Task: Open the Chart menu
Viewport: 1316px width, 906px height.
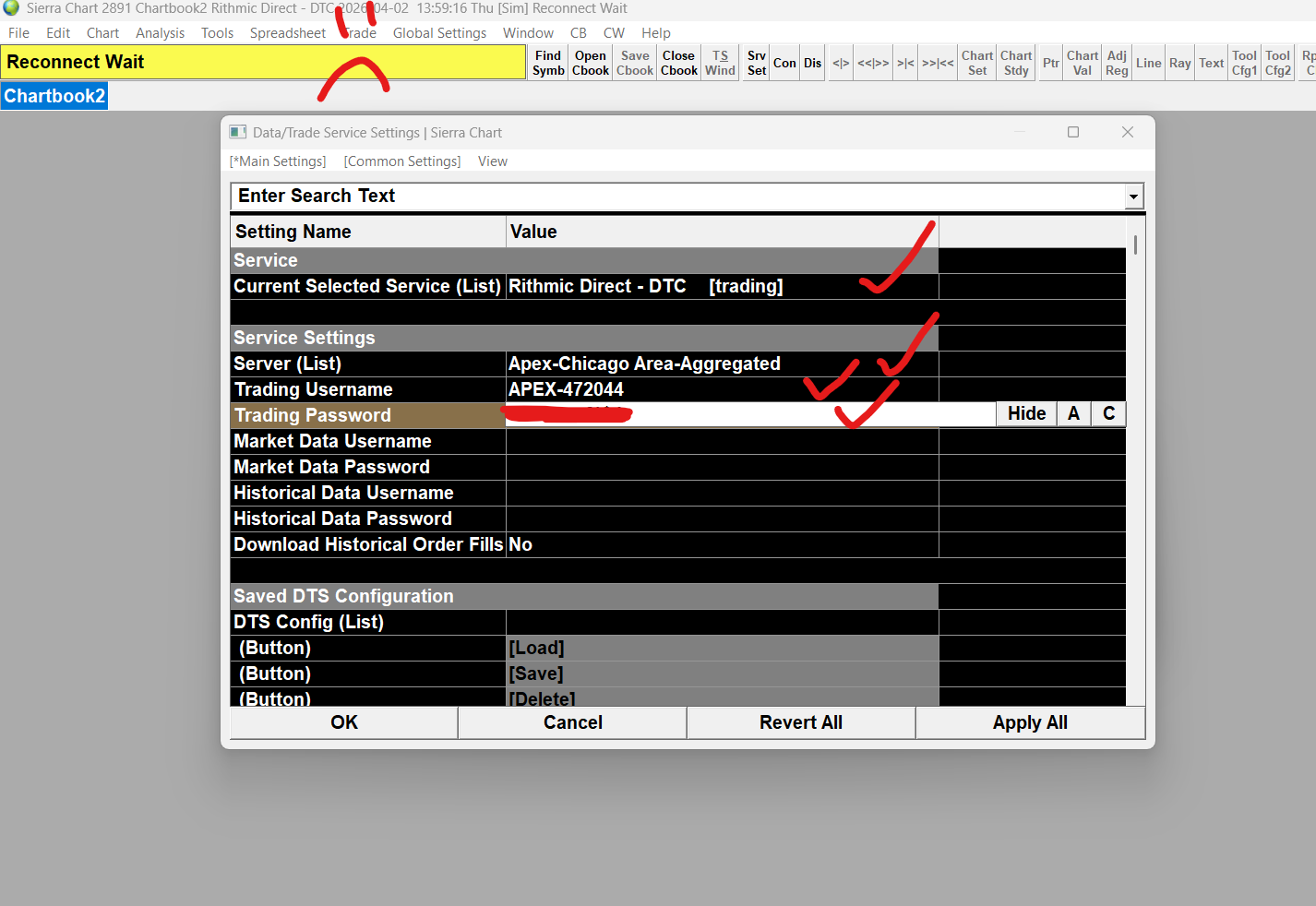Action: pos(102,33)
